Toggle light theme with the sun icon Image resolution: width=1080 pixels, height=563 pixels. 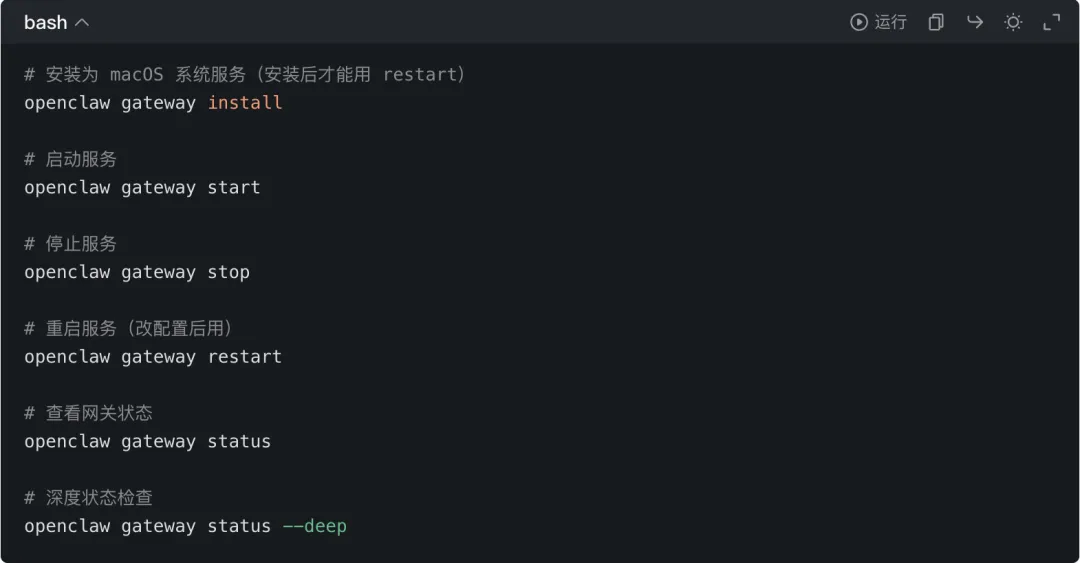point(1013,22)
